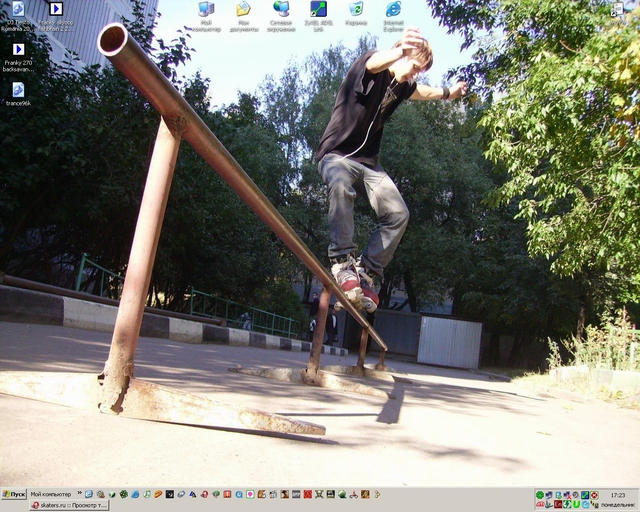The height and width of the screenshot is (512, 640).
Task: Open the trance96k desktop file
Action: [x=18, y=90]
